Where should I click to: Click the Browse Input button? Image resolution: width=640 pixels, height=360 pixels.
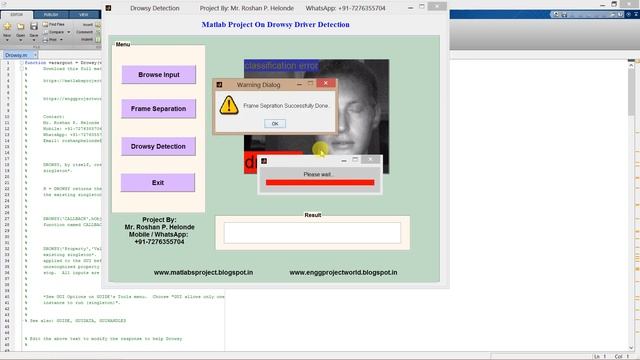pos(159,75)
